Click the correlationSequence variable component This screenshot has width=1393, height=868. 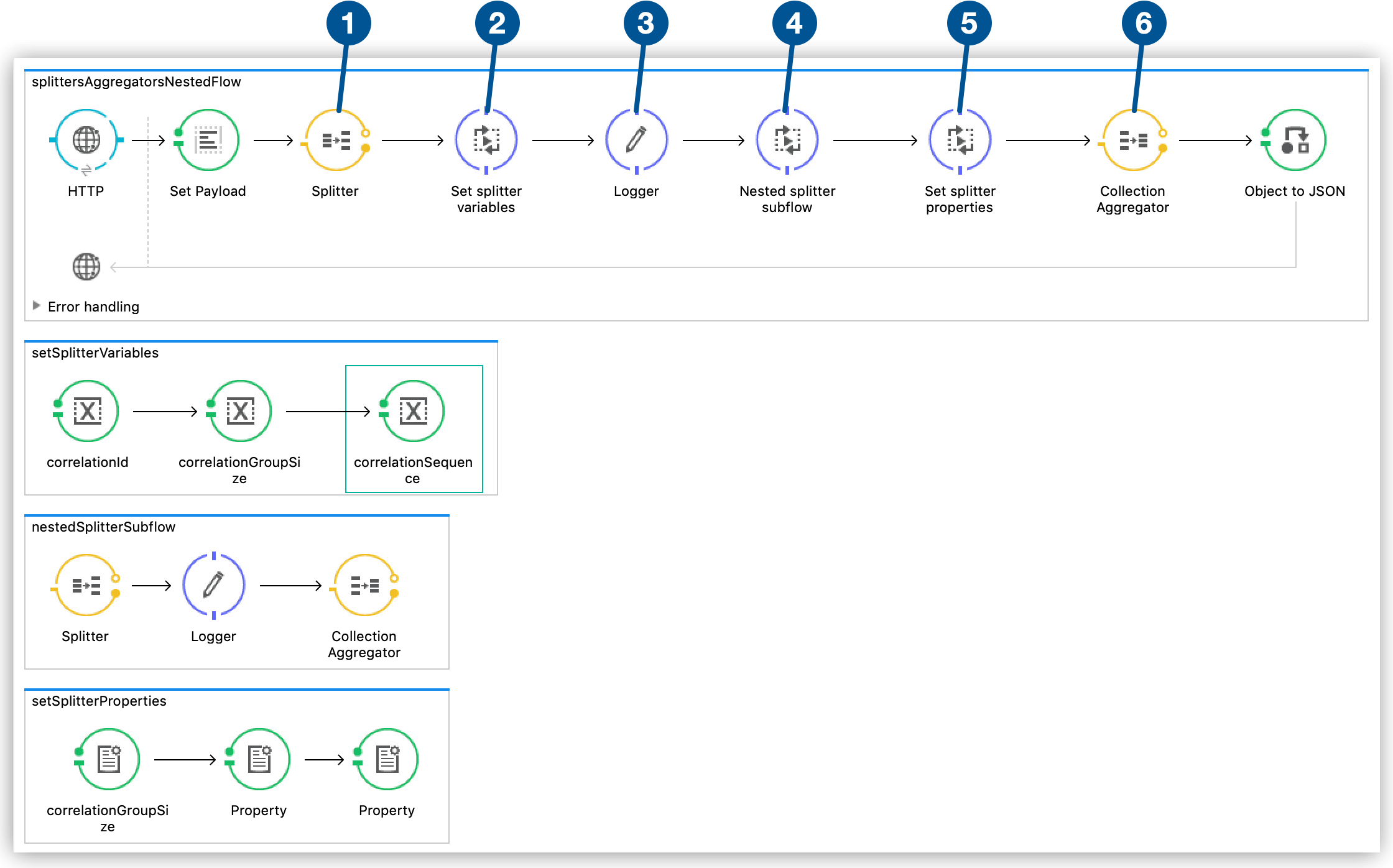[414, 411]
